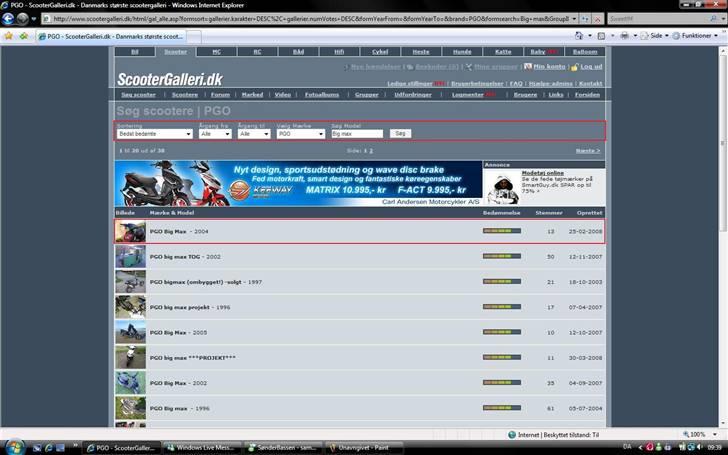The image size is (728, 455).
Task: Click into the Søg Model text field
Action: tap(357, 134)
